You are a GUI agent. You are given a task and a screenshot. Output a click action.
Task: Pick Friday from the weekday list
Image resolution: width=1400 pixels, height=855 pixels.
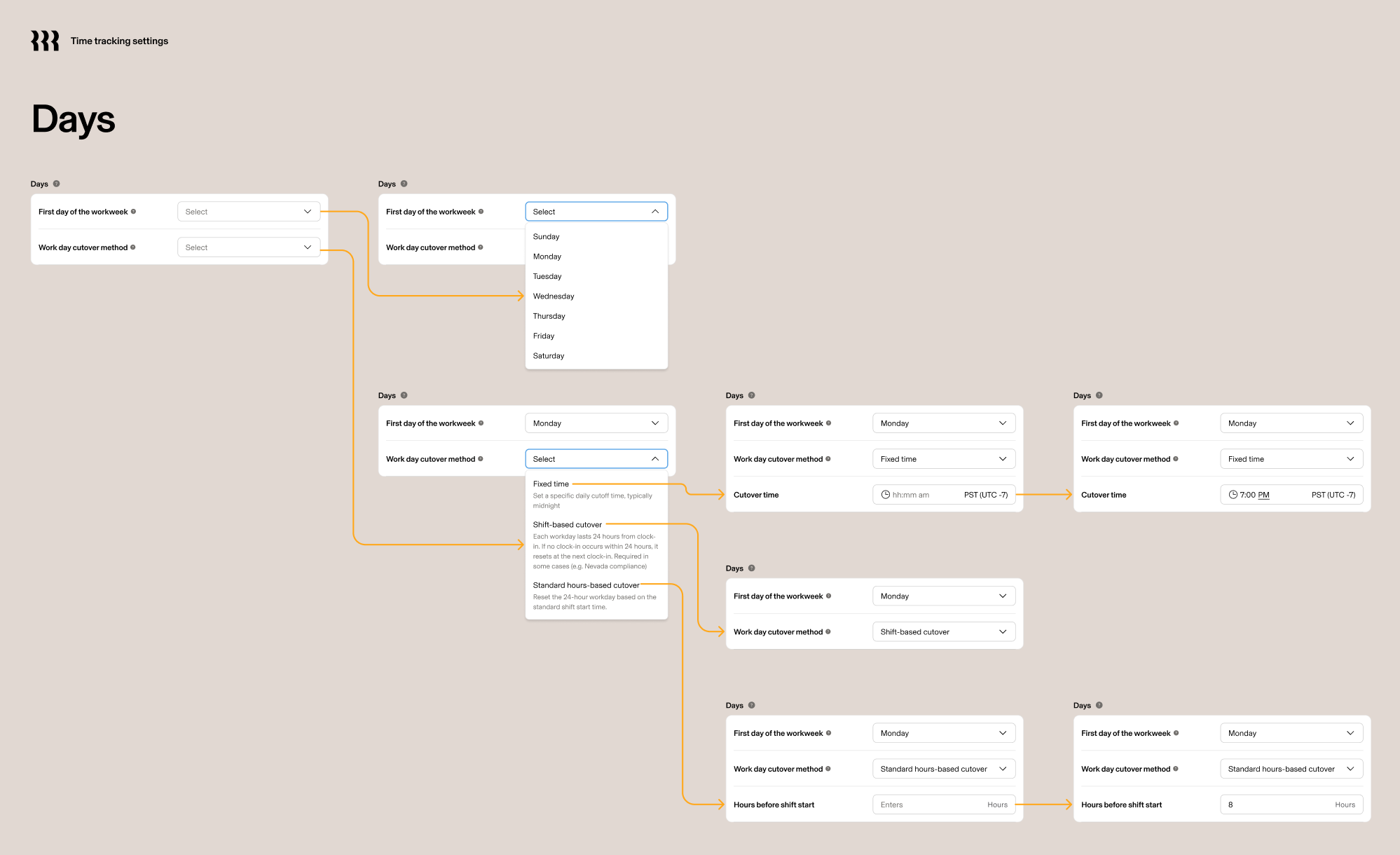point(596,336)
